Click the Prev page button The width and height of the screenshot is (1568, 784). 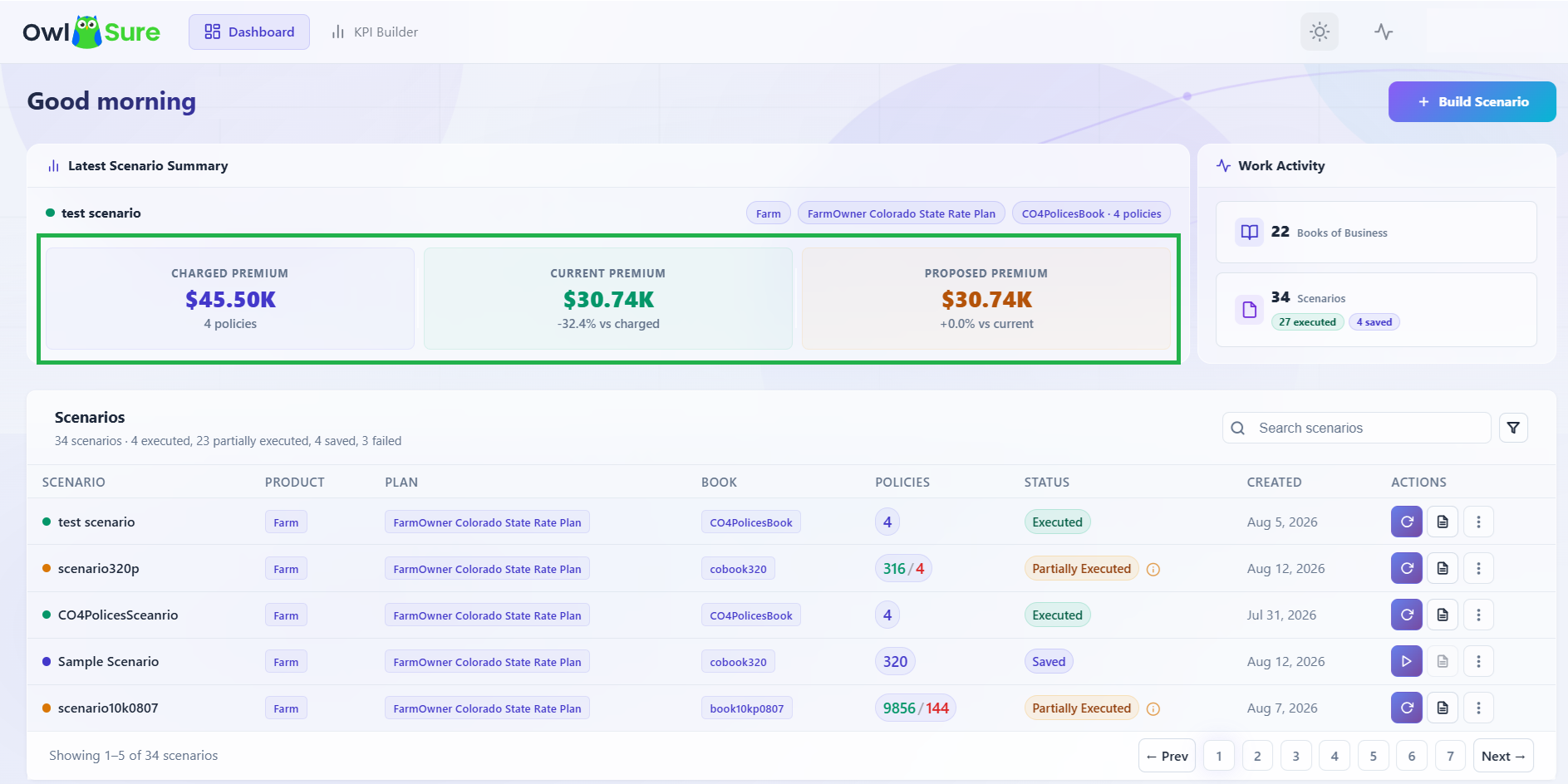1167,756
